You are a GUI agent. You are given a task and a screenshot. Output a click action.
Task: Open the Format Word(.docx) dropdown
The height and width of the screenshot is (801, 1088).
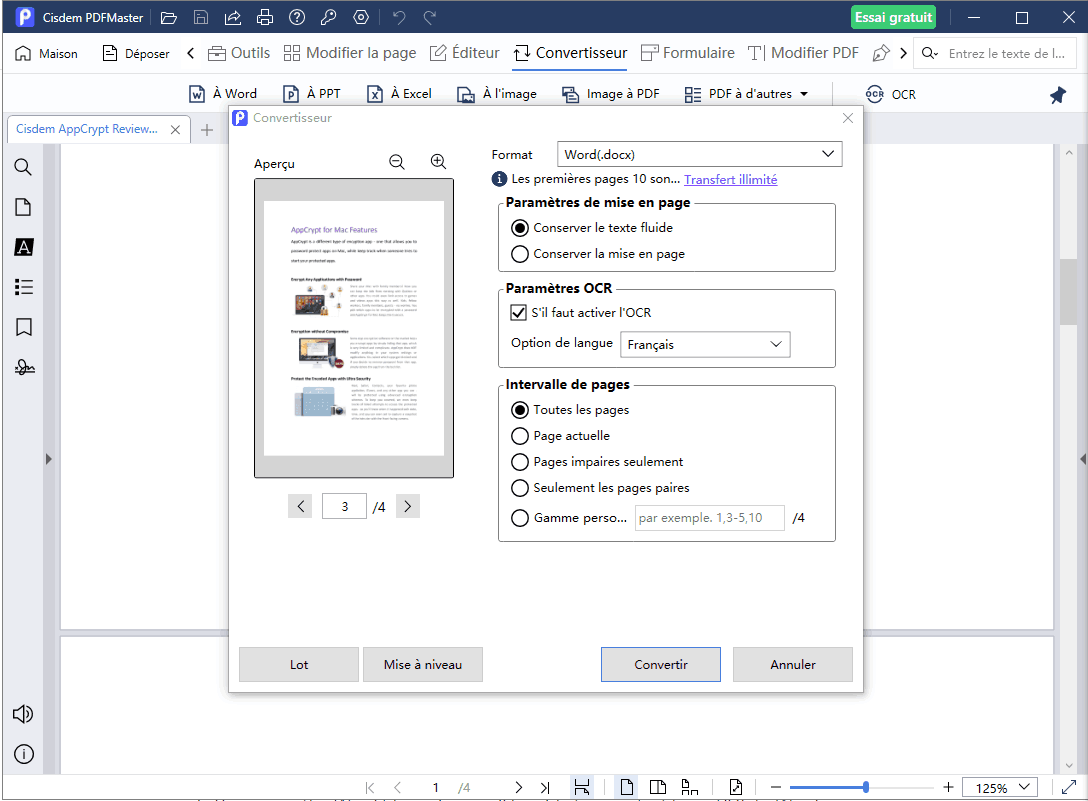click(x=699, y=154)
